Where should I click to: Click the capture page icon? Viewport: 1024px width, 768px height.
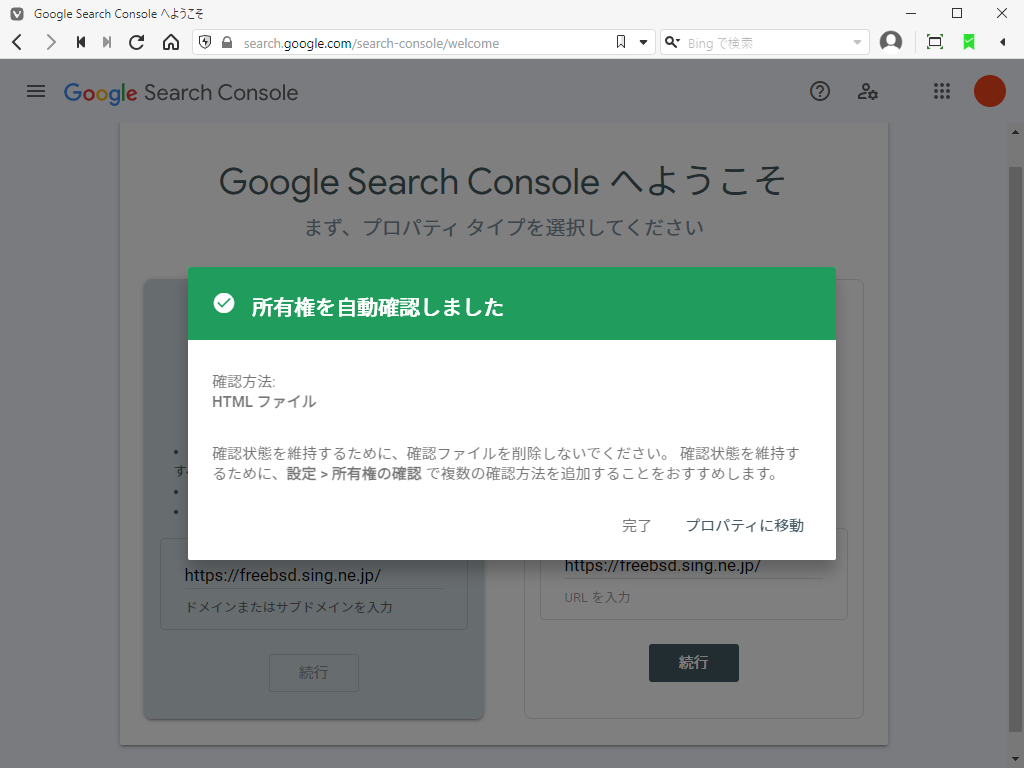(935, 42)
